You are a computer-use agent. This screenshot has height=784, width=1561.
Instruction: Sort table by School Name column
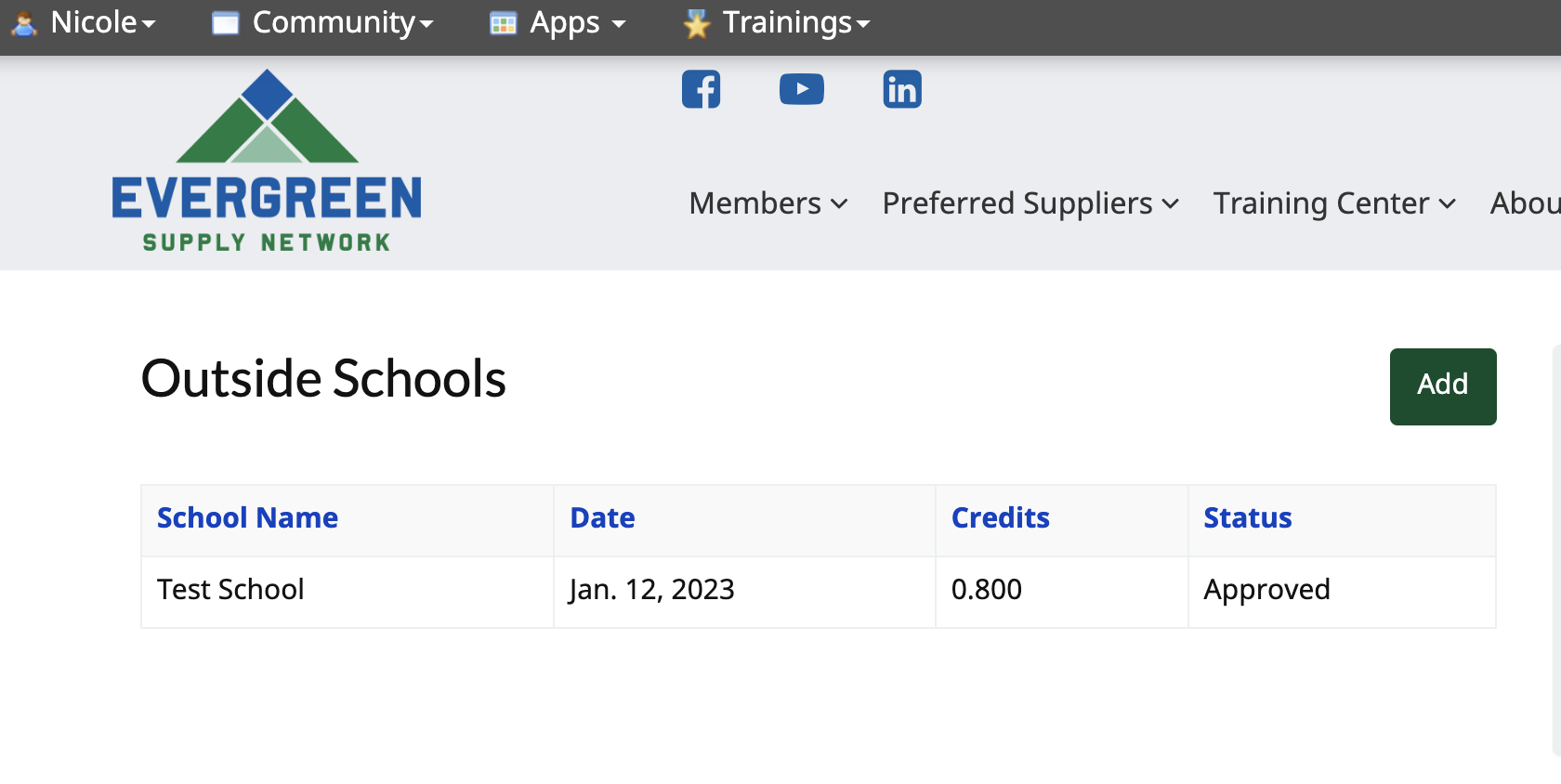point(247,517)
